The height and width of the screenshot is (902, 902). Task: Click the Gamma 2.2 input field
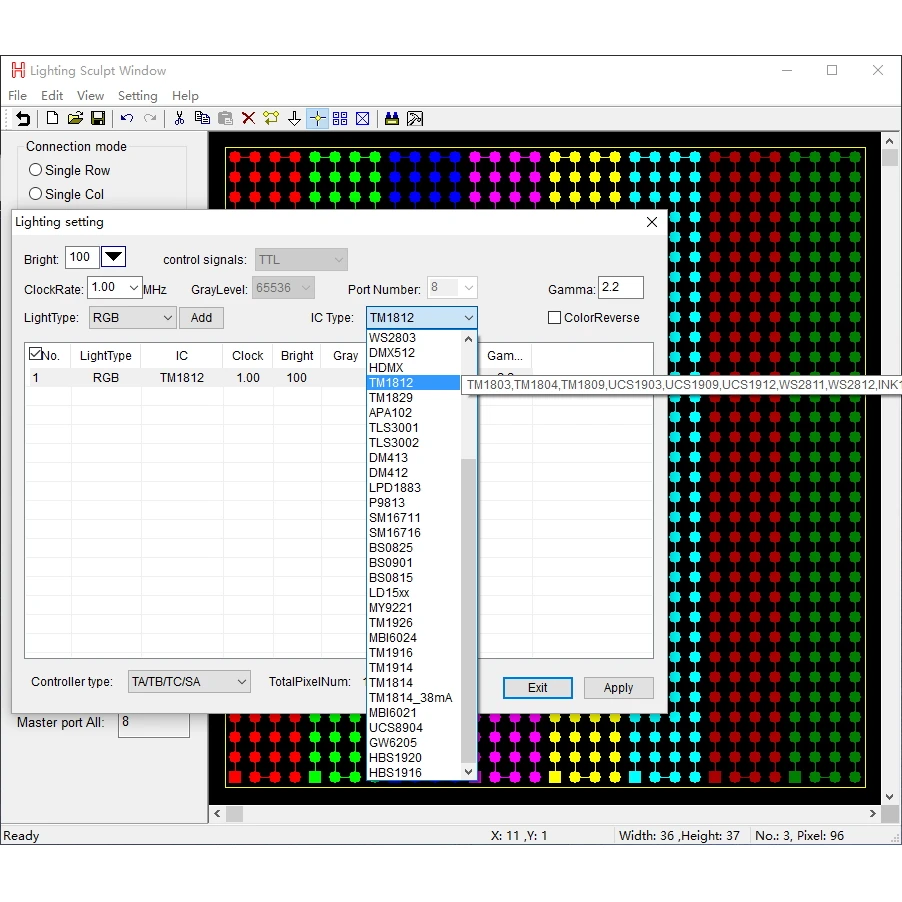(621, 287)
